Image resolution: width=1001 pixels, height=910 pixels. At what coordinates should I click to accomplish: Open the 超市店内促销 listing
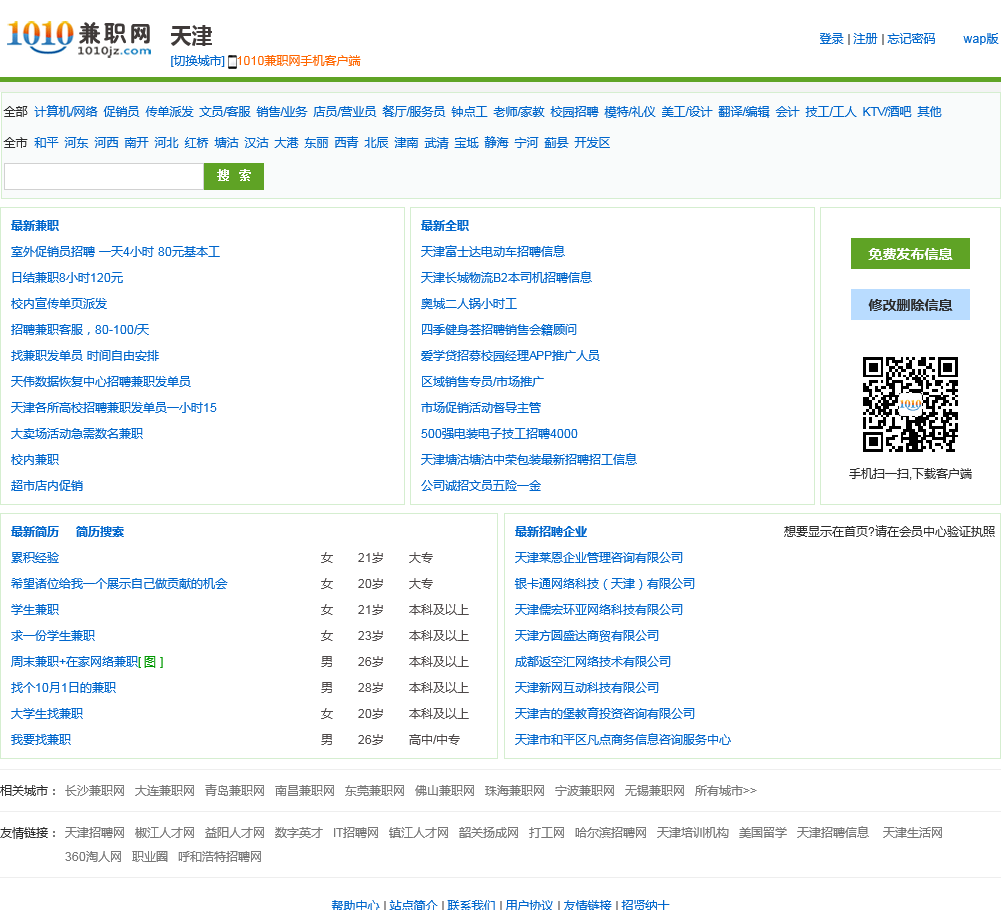click(x=47, y=486)
